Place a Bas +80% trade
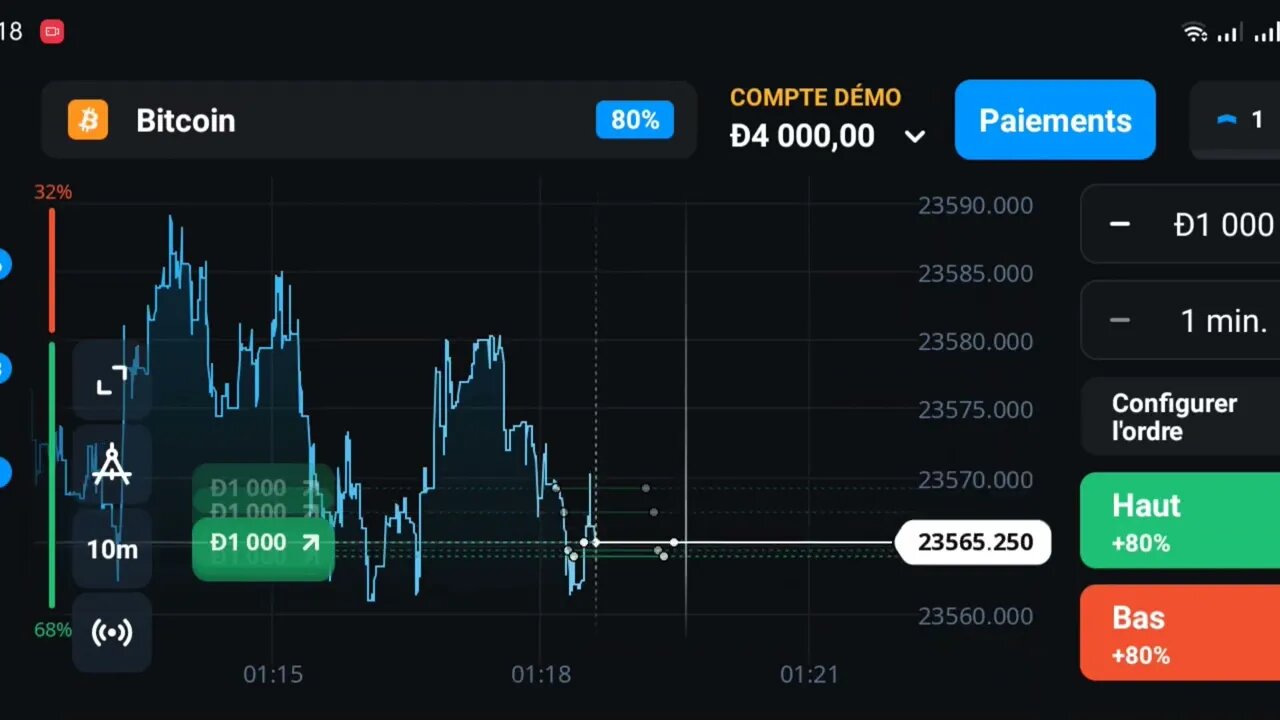Viewport: 1280px width, 720px height. 1180,633
